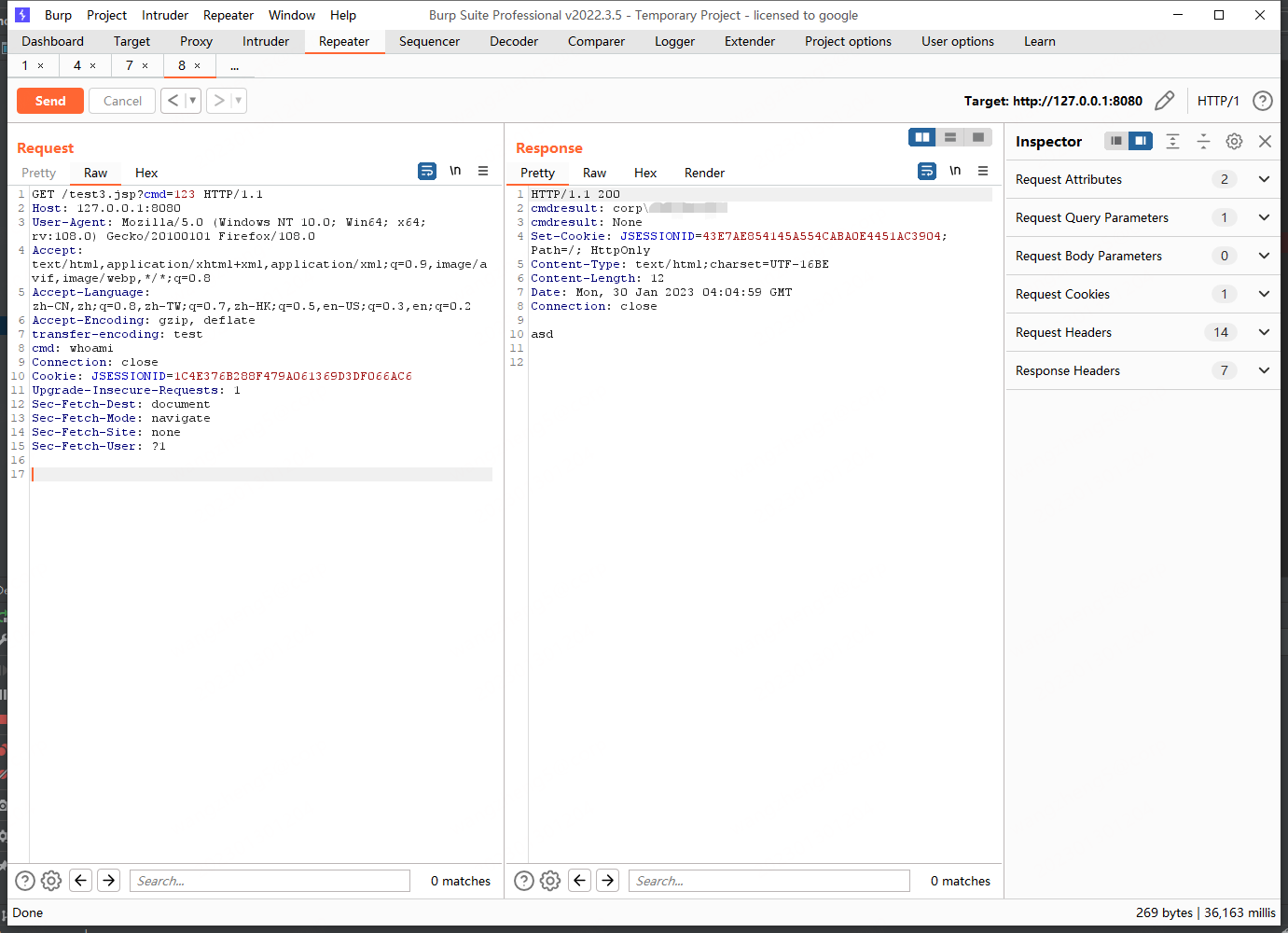Open Response search help icon
Screen dimensions: 1288x933
tap(524, 881)
